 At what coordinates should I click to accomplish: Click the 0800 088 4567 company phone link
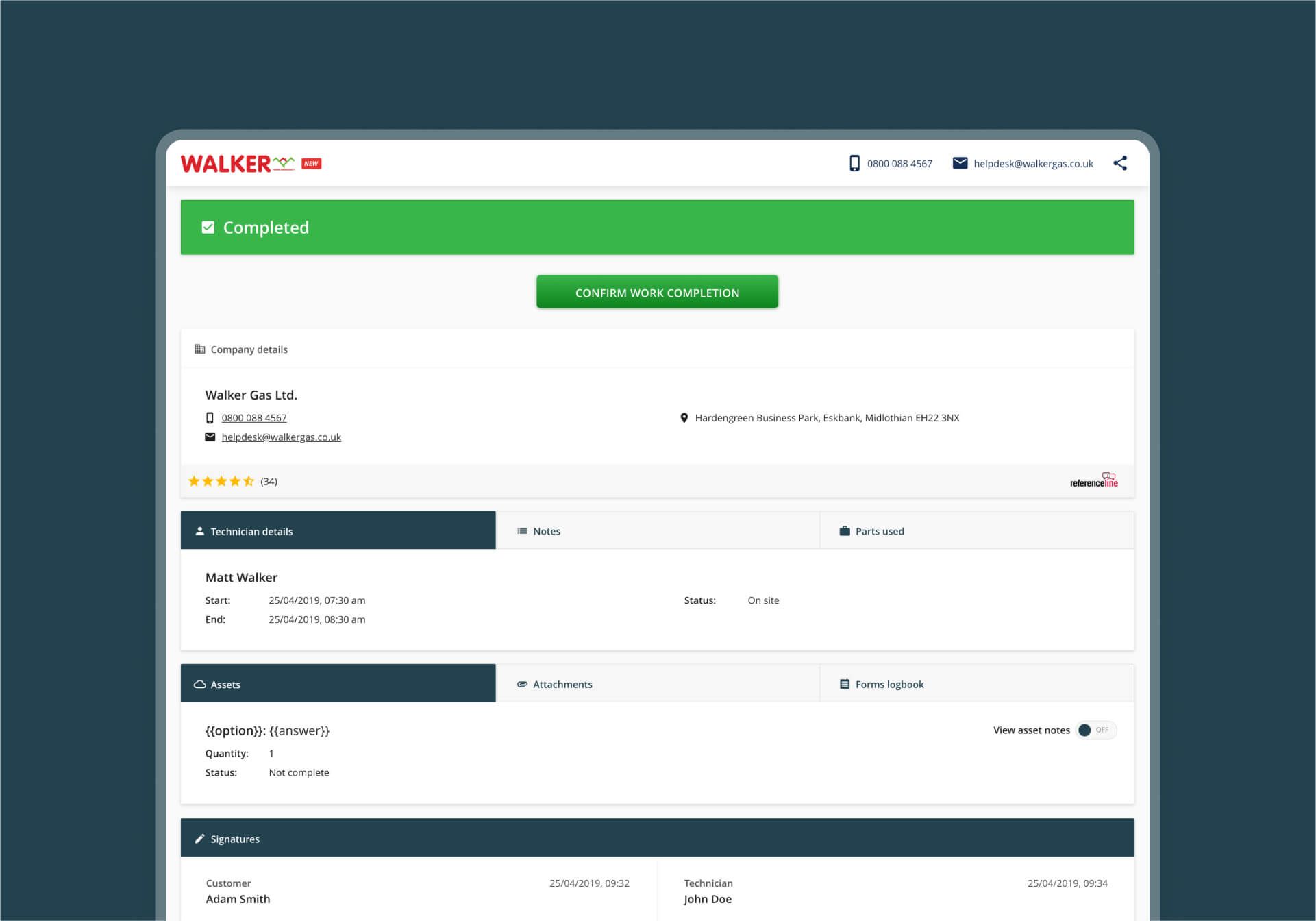pyautogui.click(x=254, y=418)
